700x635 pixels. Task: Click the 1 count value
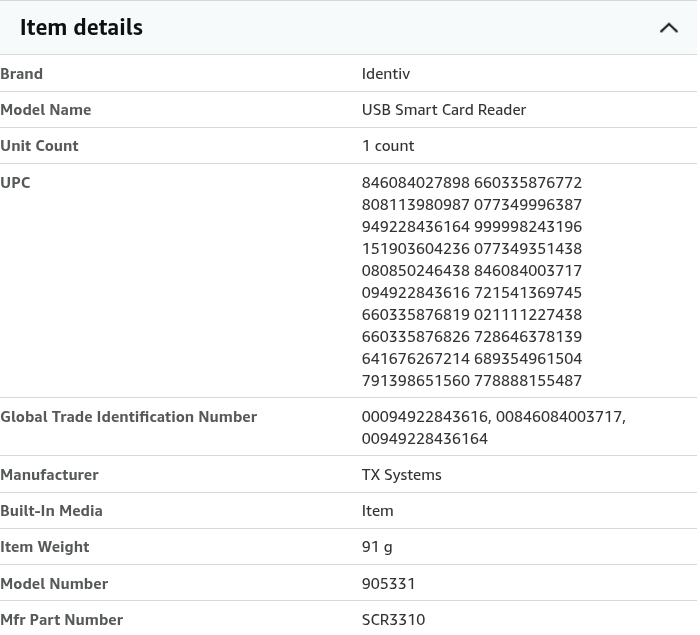[x=388, y=146]
